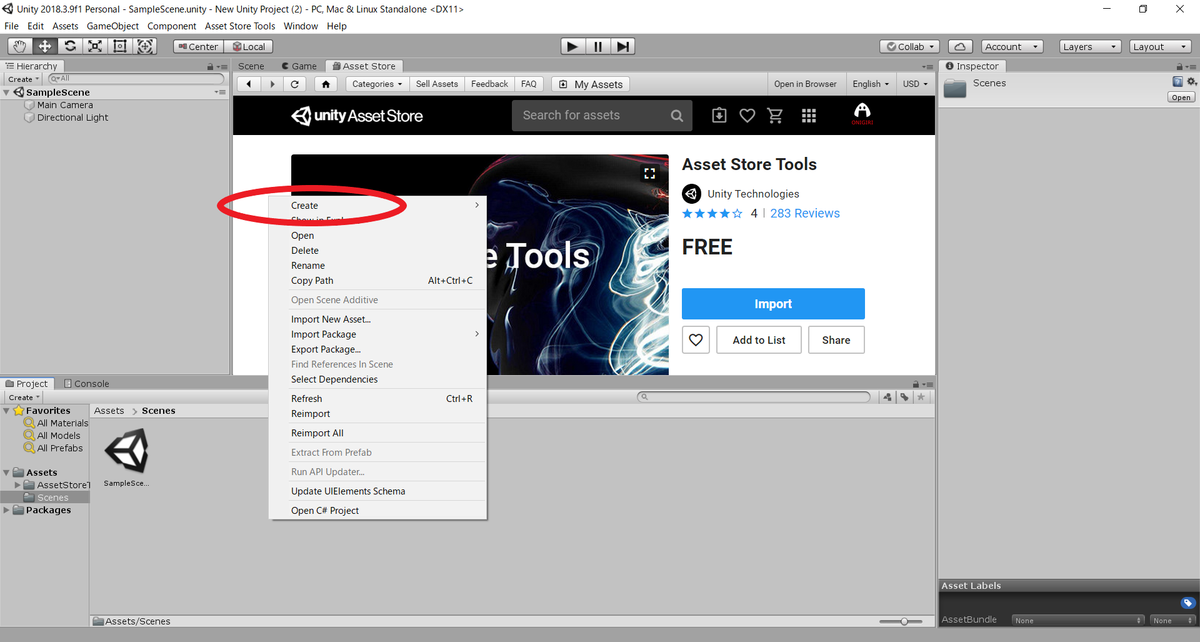This screenshot has width=1200, height=642.
Task: Open Layers dropdown
Action: pos(1089,46)
